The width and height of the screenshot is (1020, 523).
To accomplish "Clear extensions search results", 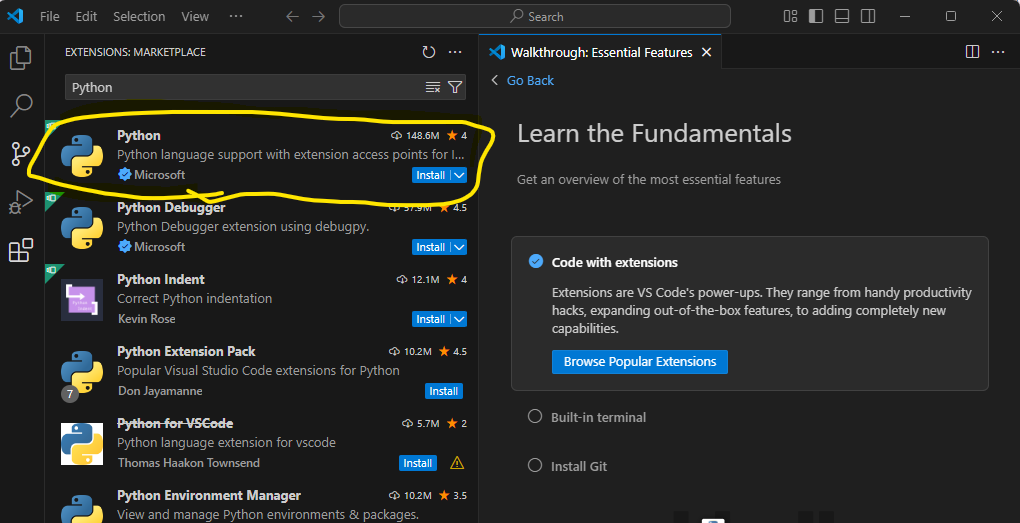I will (433, 87).
